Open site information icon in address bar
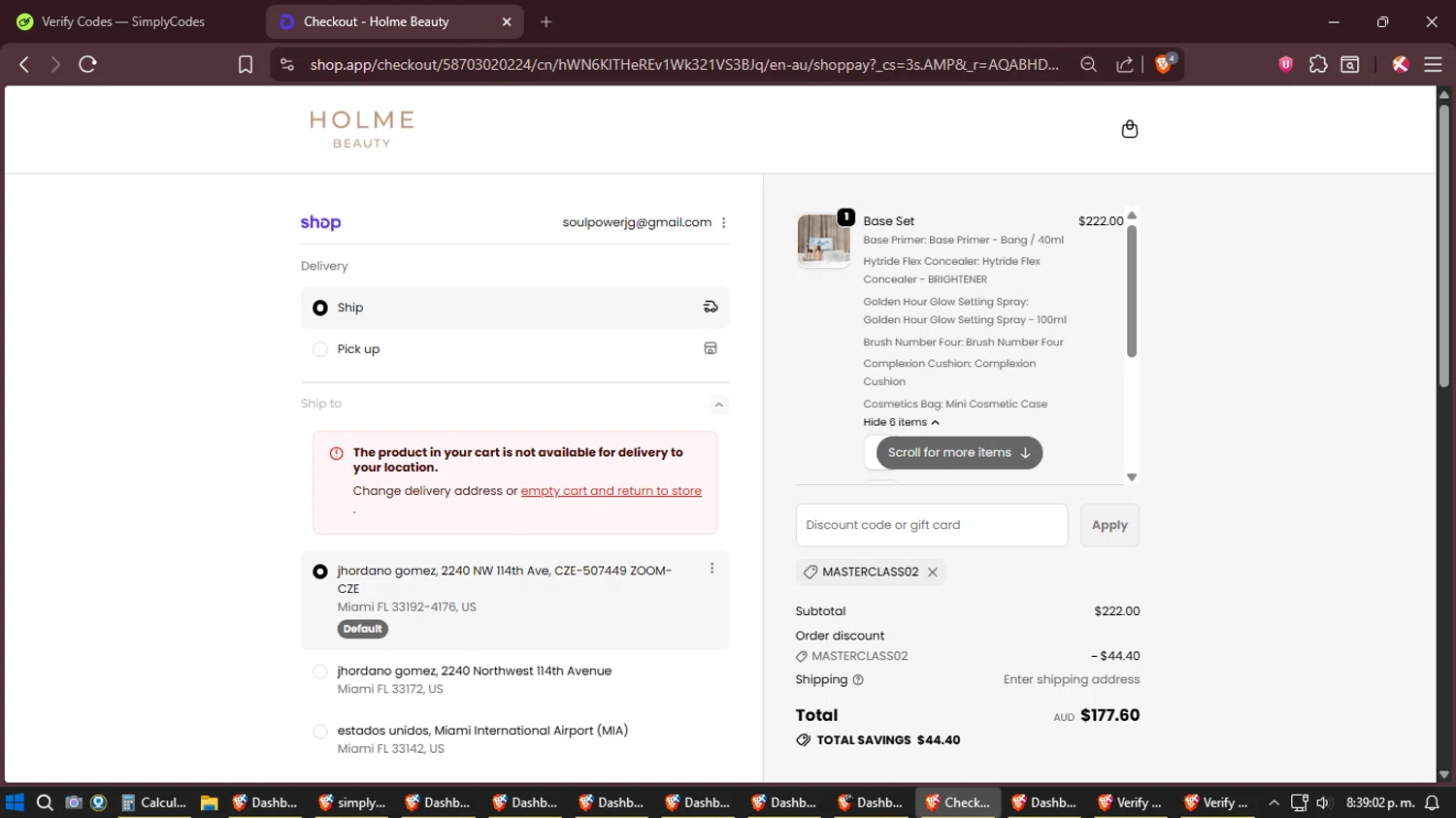 [x=286, y=64]
